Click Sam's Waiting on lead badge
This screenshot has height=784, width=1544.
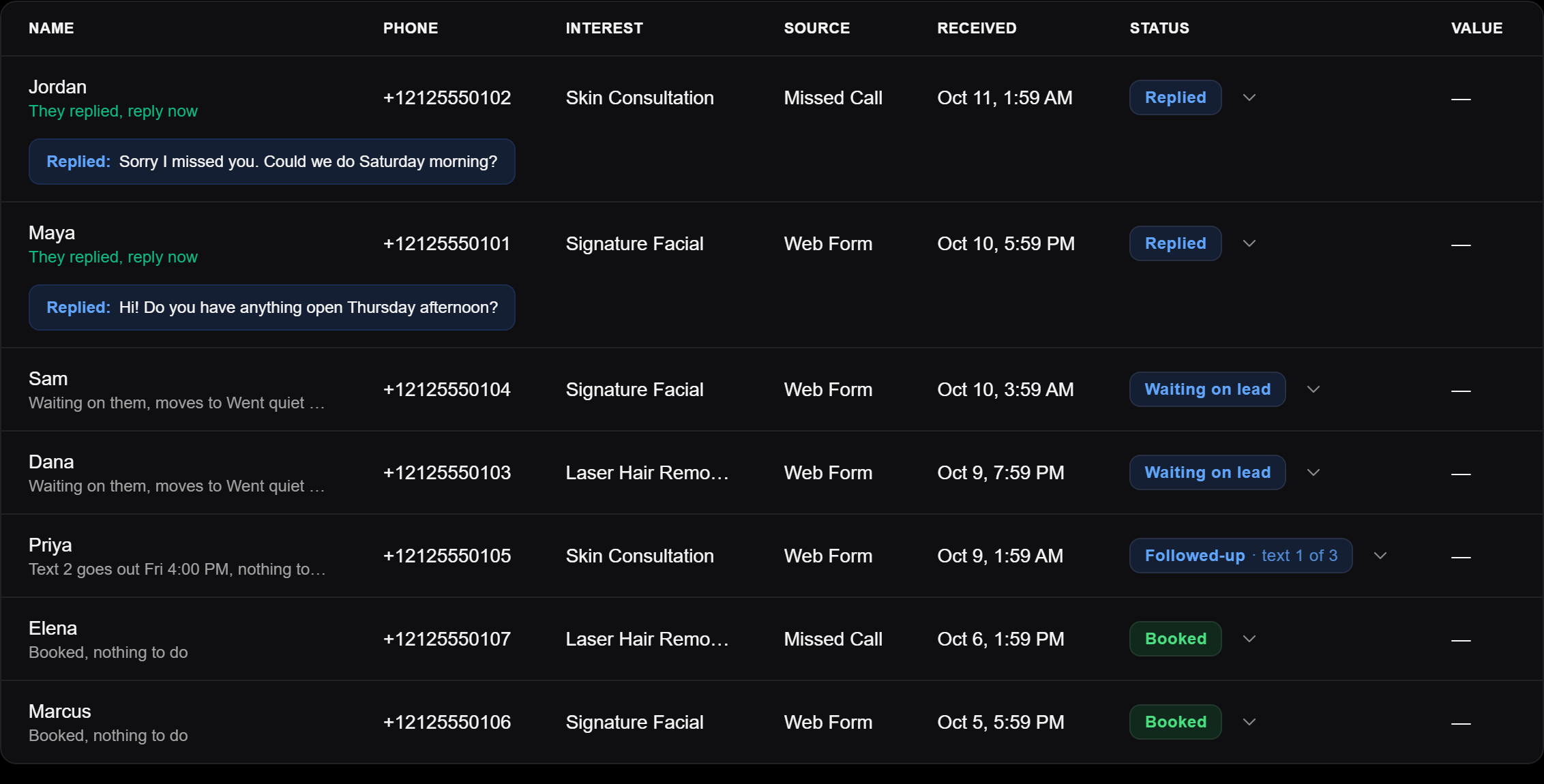pyautogui.click(x=1207, y=389)
